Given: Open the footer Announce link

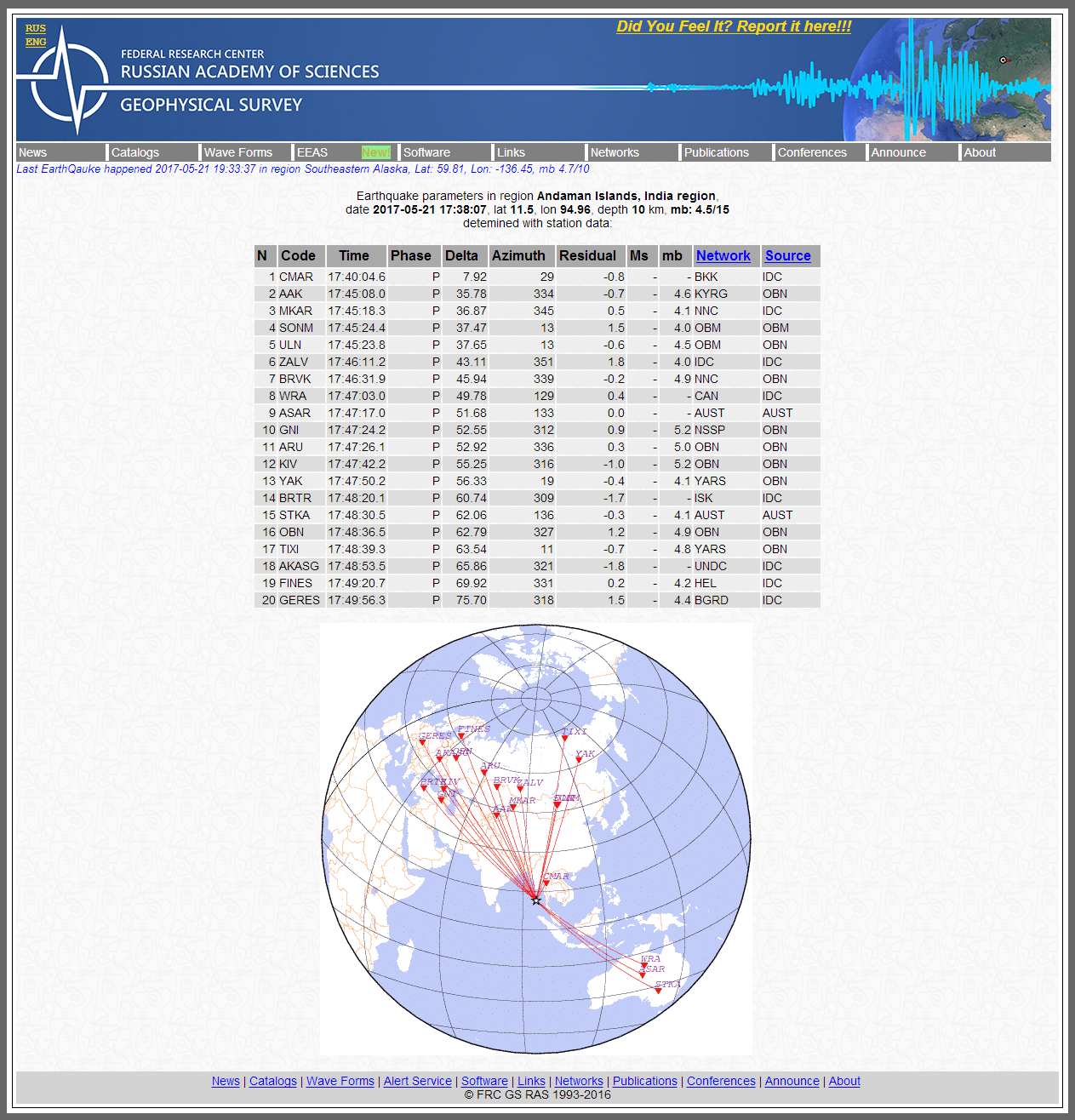Looking at the screenshot, I should (792, 1081).
